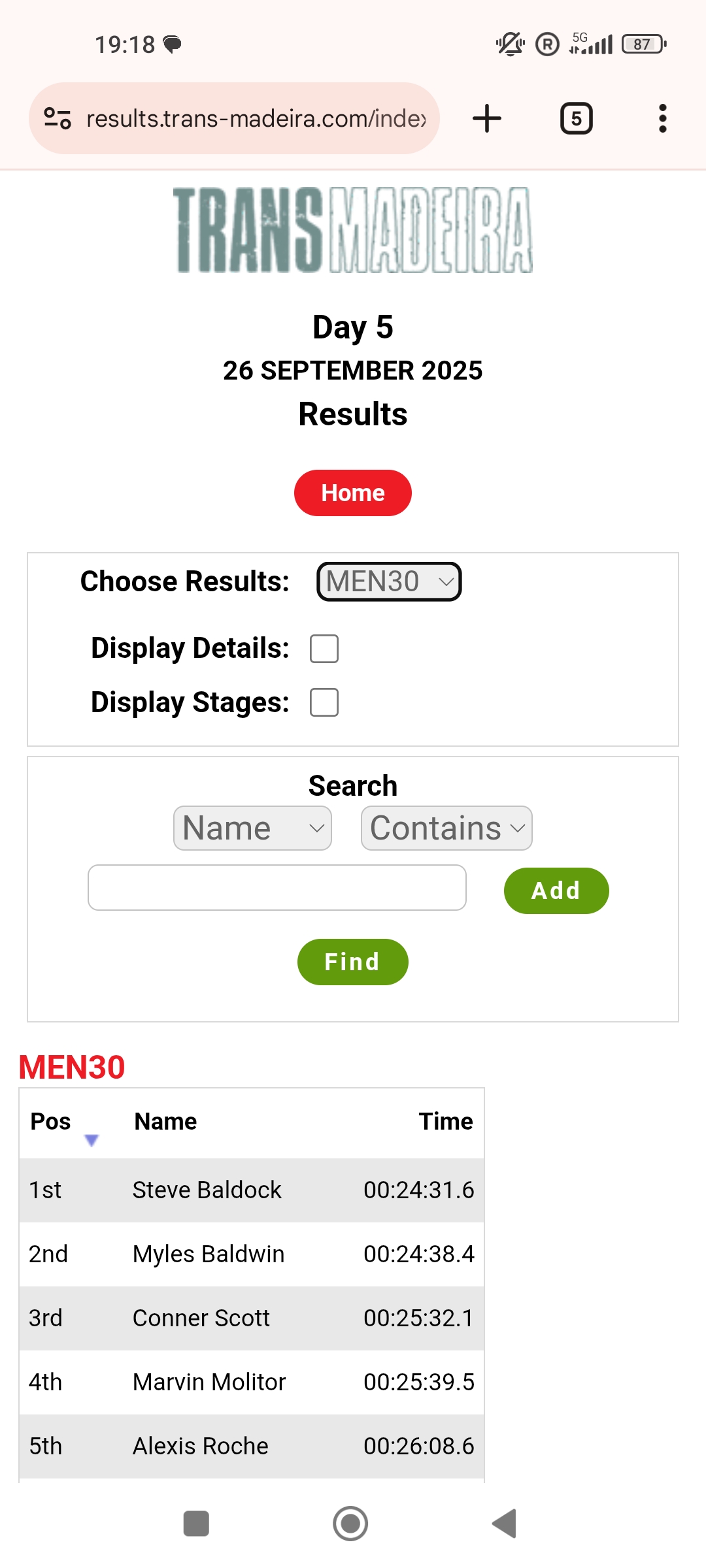Sort results by the Time column header
Screen dimensions: 706x1568
[446, 1122]
